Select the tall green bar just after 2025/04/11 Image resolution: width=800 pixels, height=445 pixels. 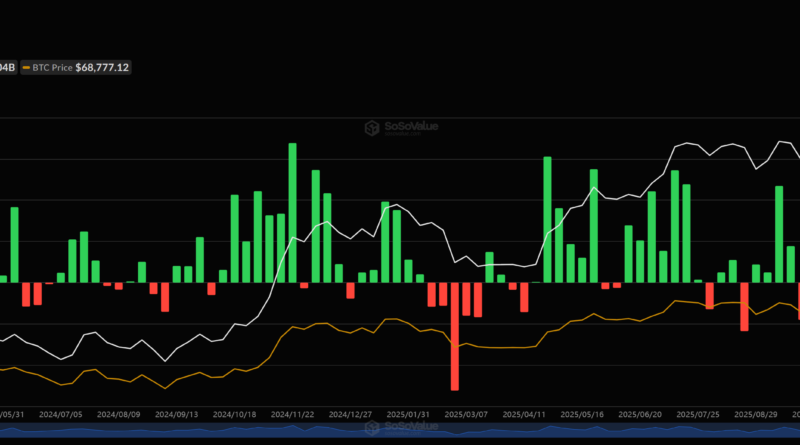pyautogui.click(x=547, y=219)
